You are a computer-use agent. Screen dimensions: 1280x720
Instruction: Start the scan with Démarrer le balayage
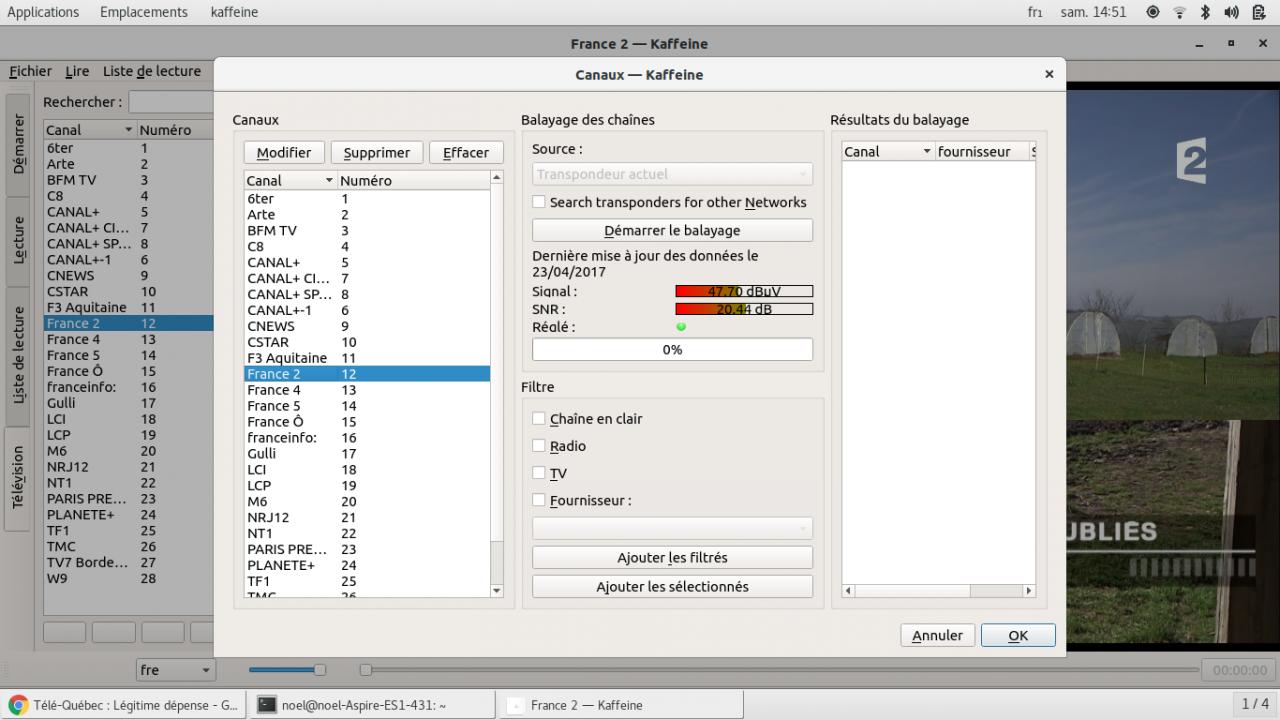pos(672,230)
